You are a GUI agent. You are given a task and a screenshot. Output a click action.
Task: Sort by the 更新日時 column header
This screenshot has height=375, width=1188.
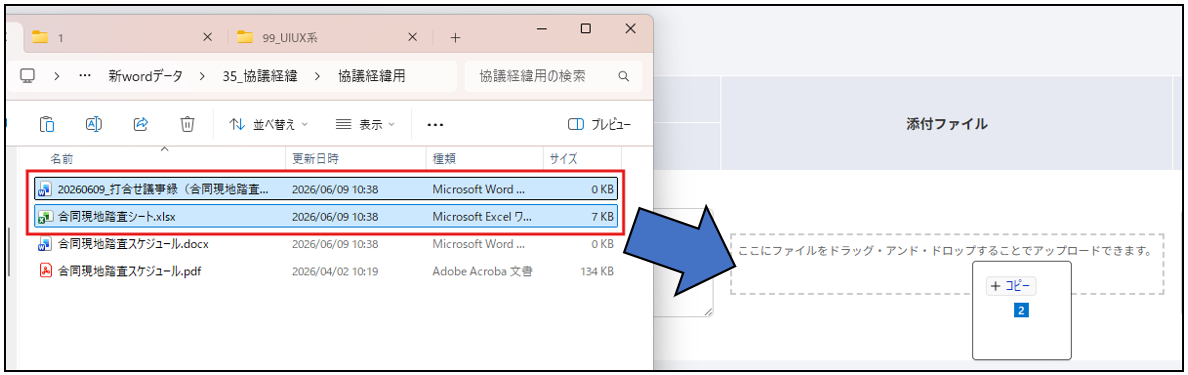click(315, 159)
